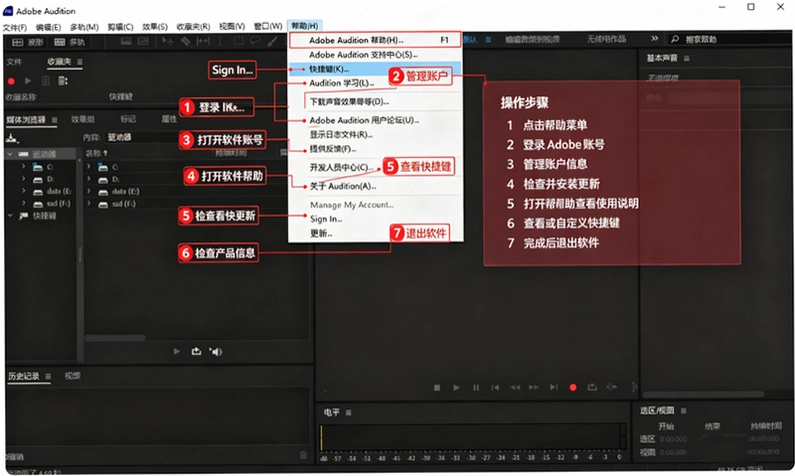Open 历史记录 panel menu
795x476 pixels.
(48, 376)
